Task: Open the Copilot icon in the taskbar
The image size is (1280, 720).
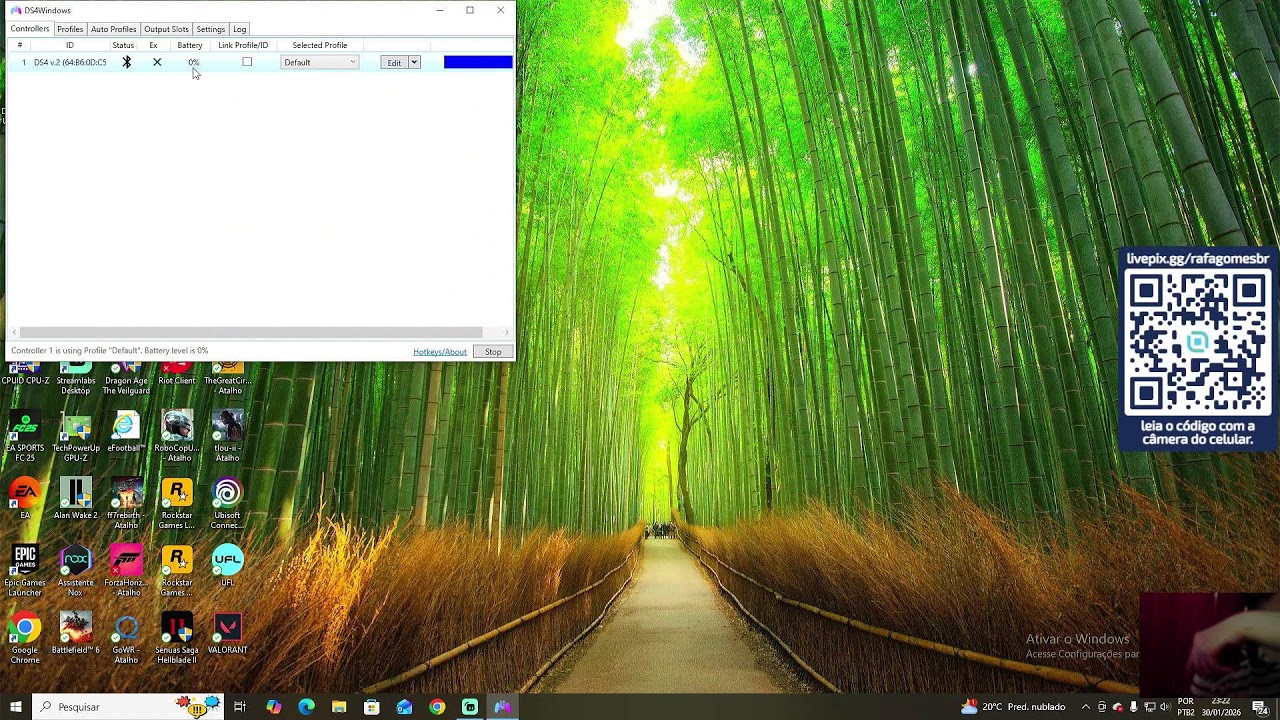Action: pyautogui.click(x=273, y=707)
